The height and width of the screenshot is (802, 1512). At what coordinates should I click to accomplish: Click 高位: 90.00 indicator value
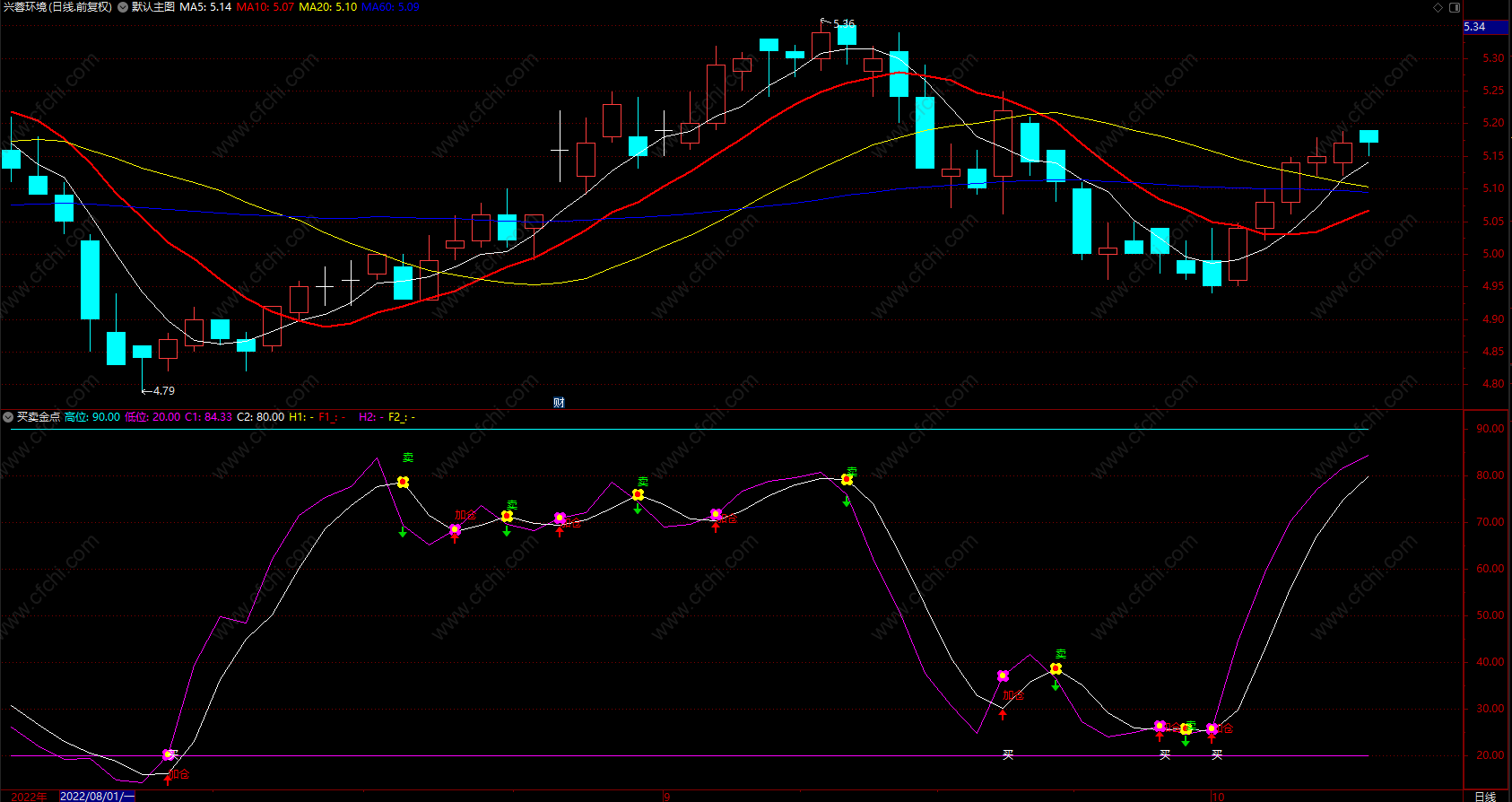tap(92, 417)
